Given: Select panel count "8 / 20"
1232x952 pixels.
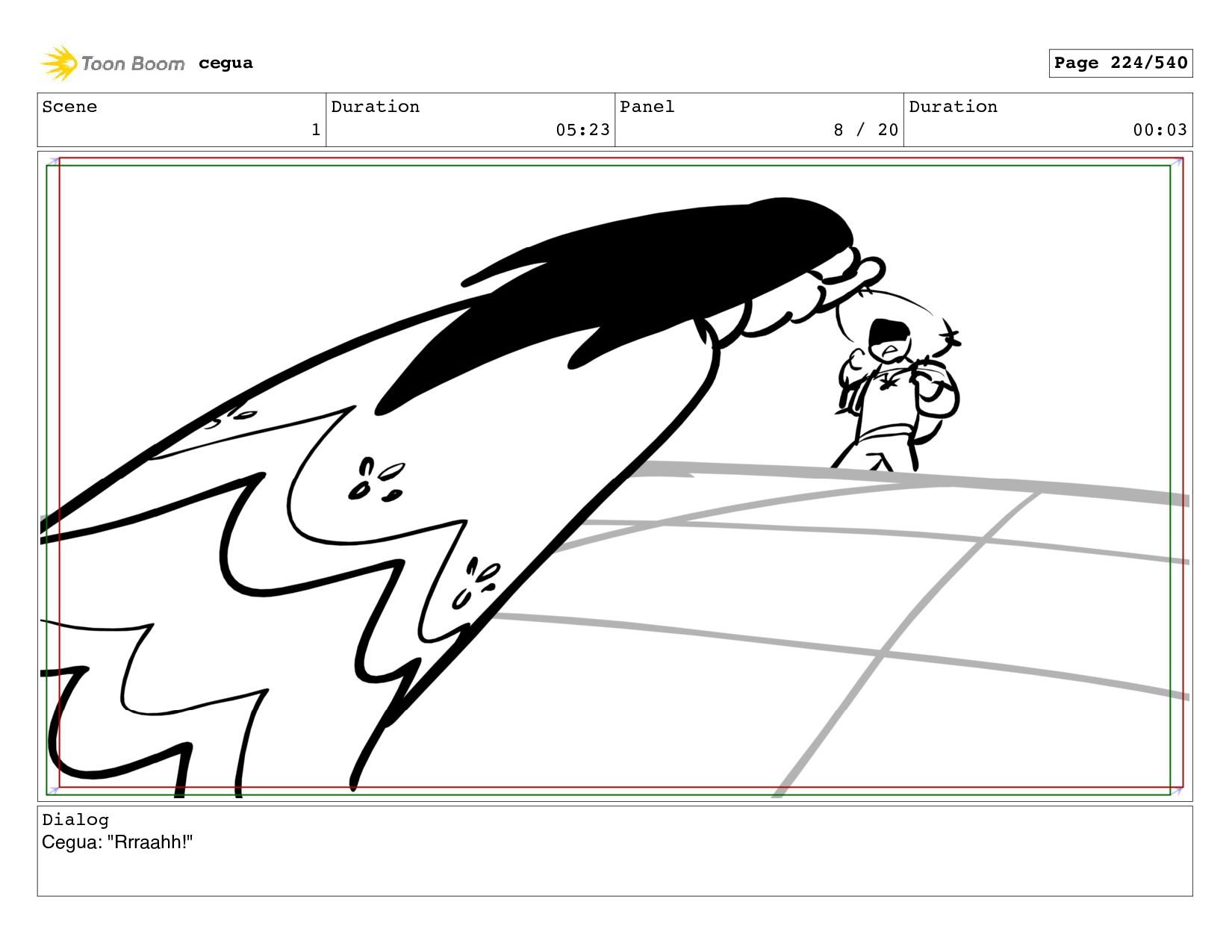Looking at the screenshot, I should click(865, 130).
